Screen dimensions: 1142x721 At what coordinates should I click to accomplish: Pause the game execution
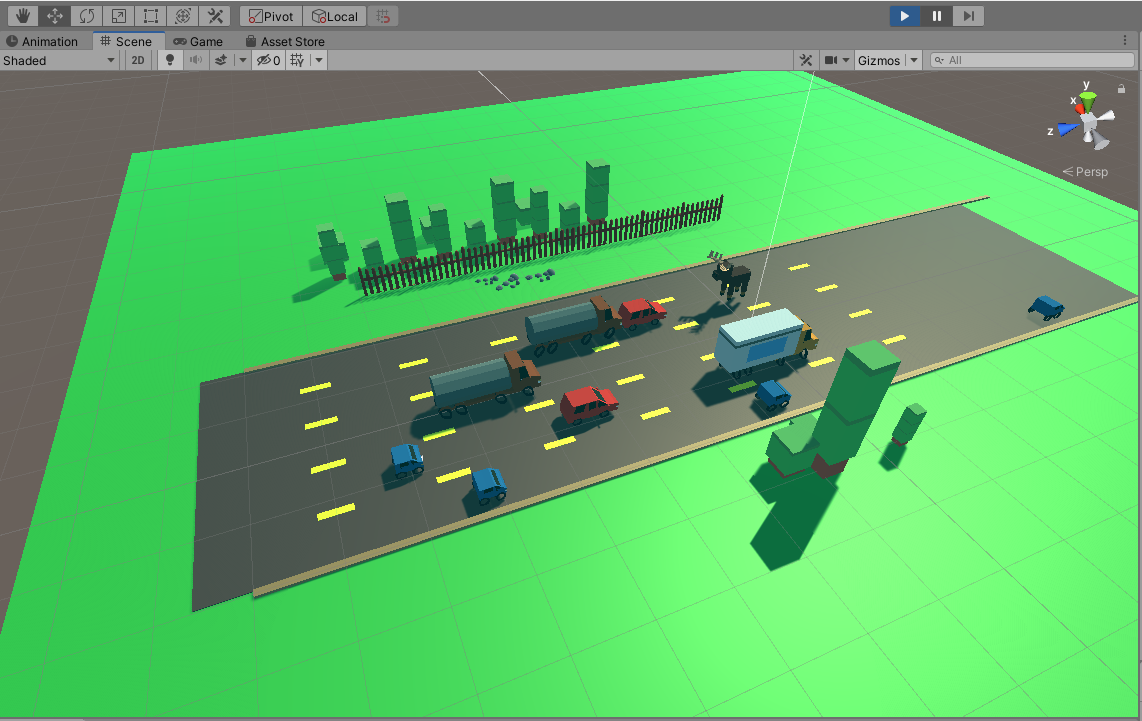click(x=937, y=16)
